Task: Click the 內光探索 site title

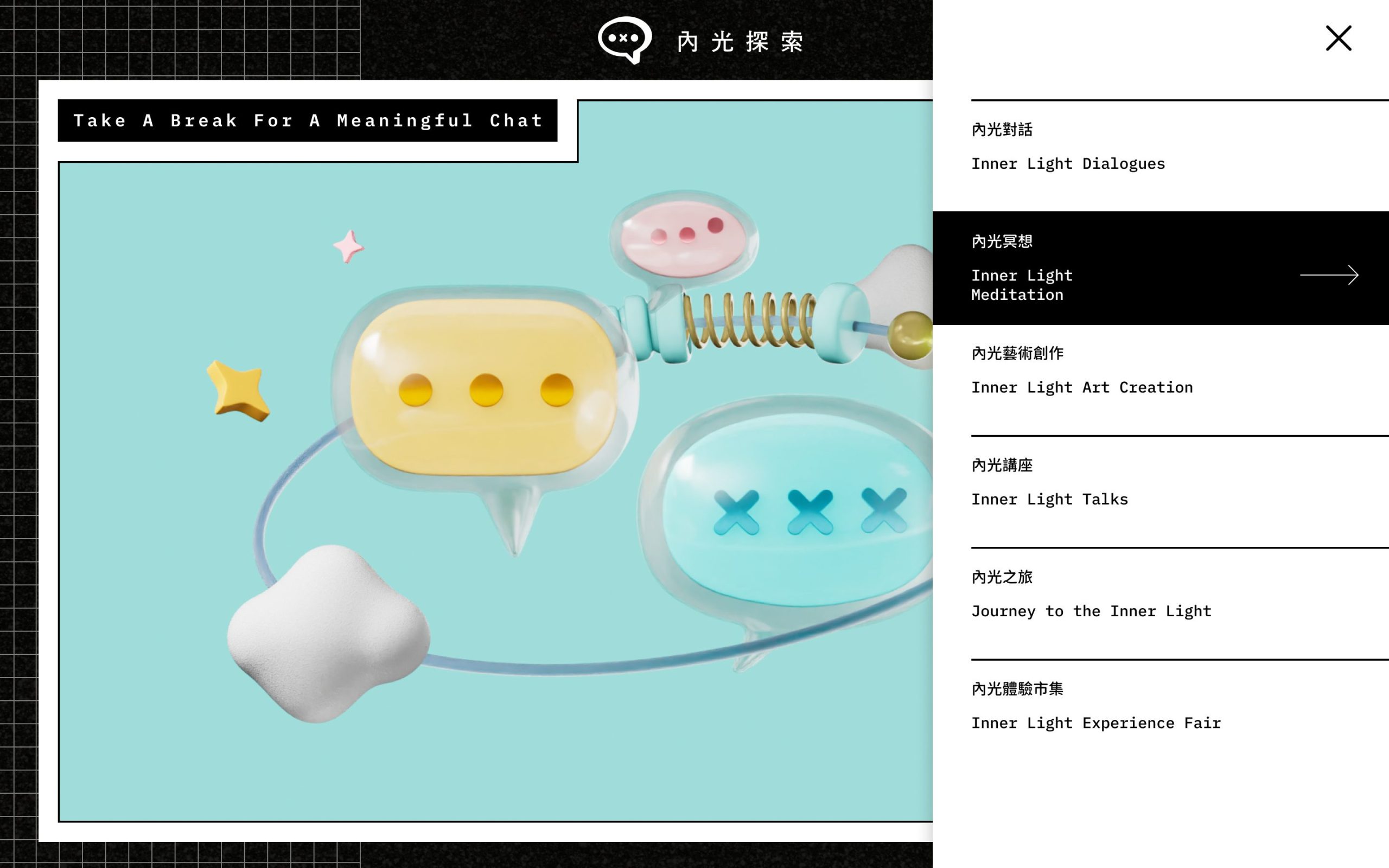Action: click(741, 41)
